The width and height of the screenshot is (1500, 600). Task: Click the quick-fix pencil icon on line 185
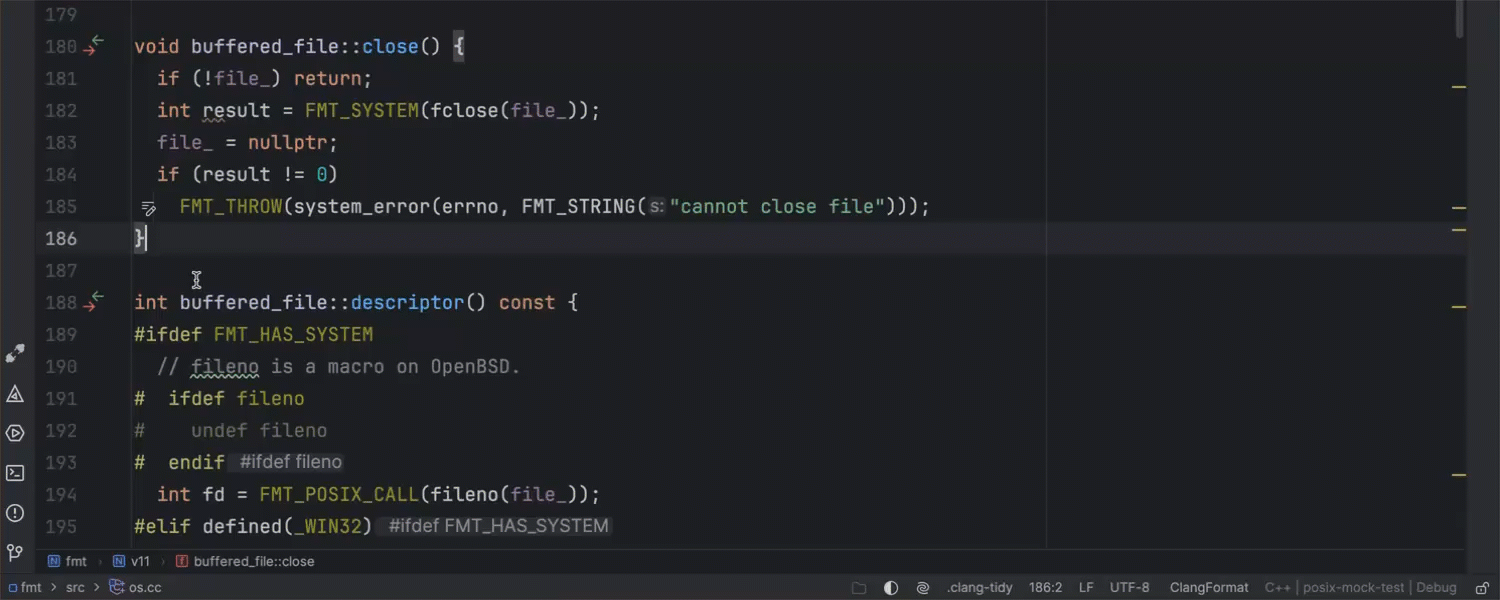[148, 208]
